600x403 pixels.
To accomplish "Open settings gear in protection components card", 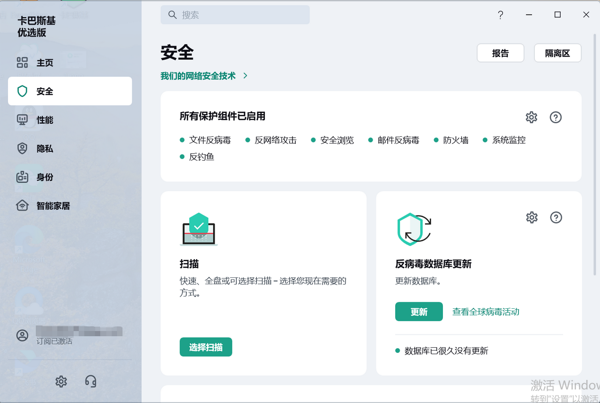I will coord(531,117).
